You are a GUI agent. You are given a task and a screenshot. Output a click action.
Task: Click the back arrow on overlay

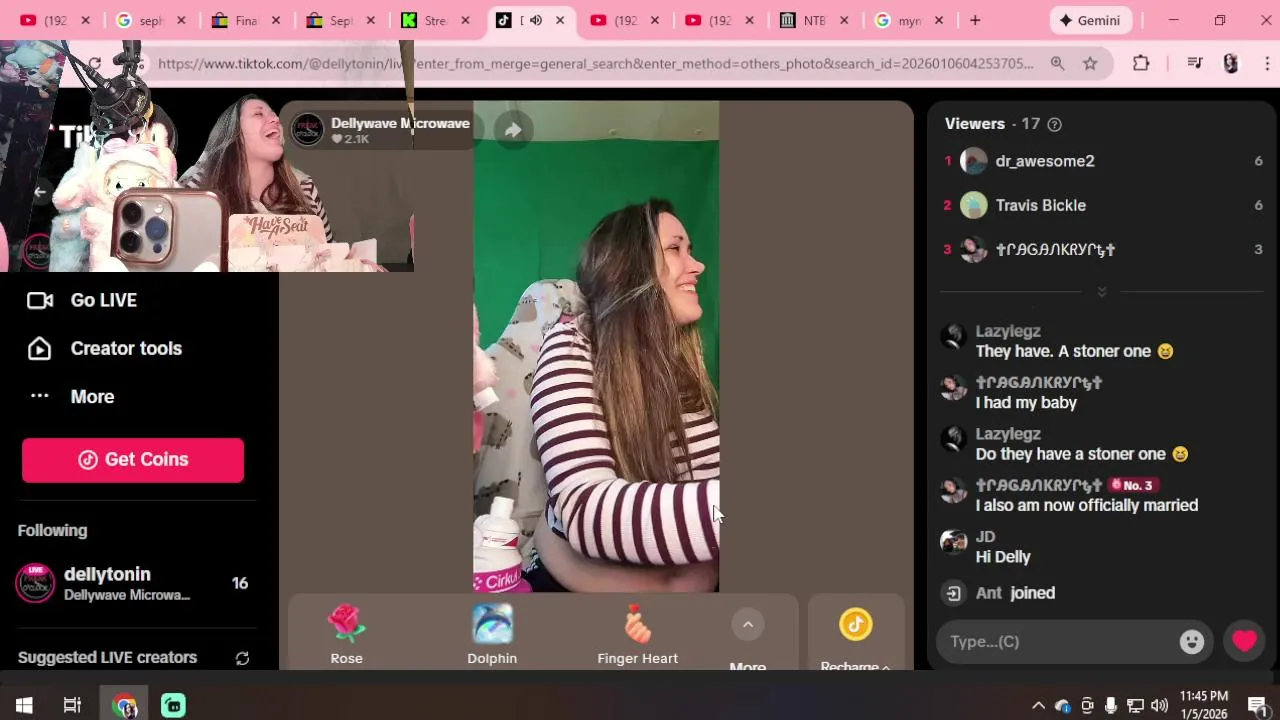click(x=40, y=192)
